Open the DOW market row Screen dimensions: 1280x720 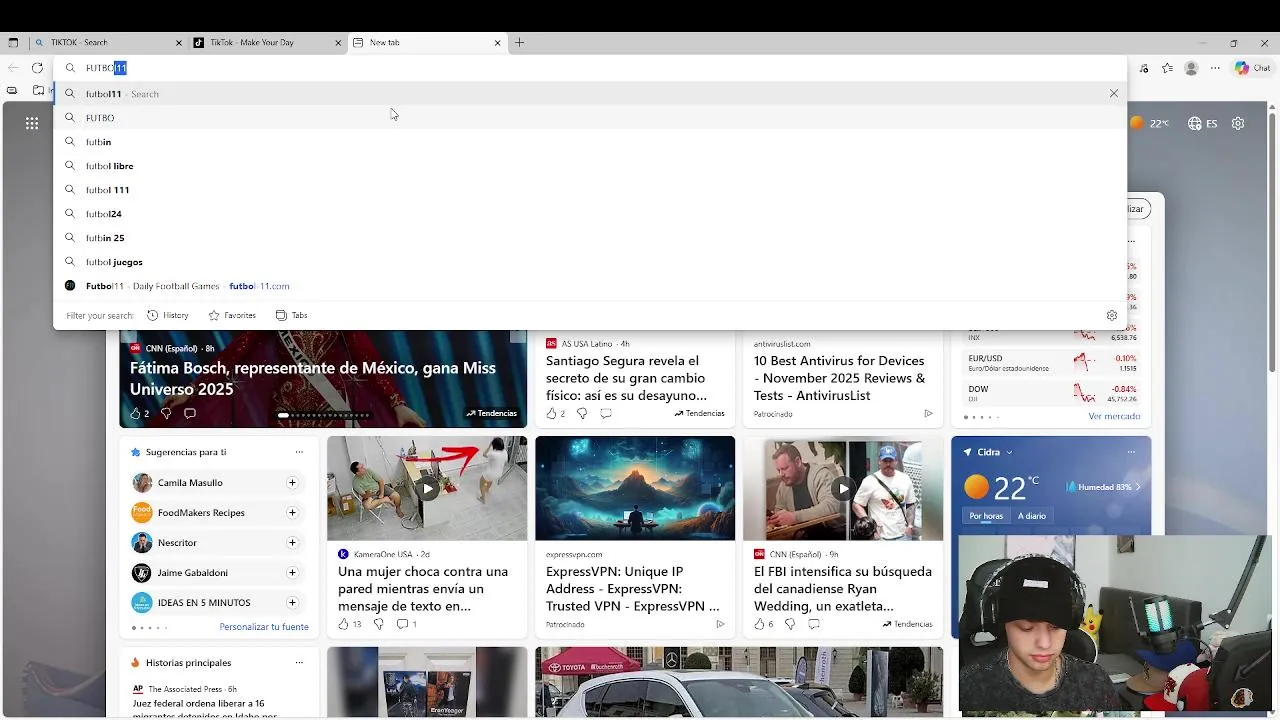[1052, 393]
